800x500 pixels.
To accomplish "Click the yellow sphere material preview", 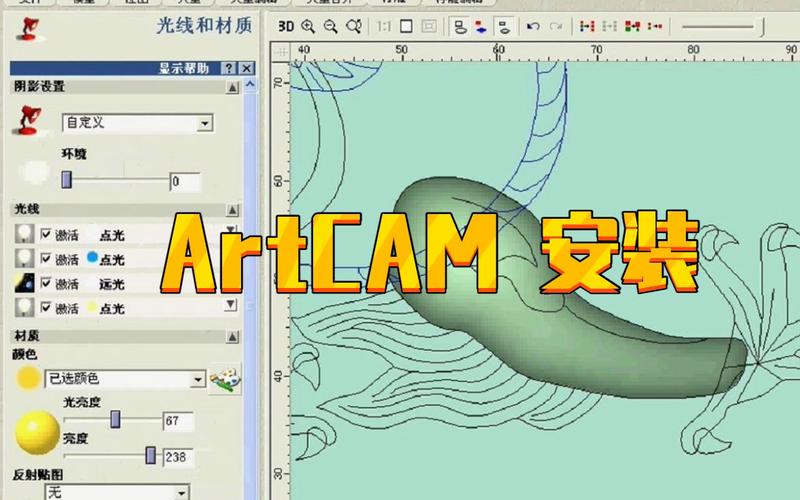I will 37,433.
